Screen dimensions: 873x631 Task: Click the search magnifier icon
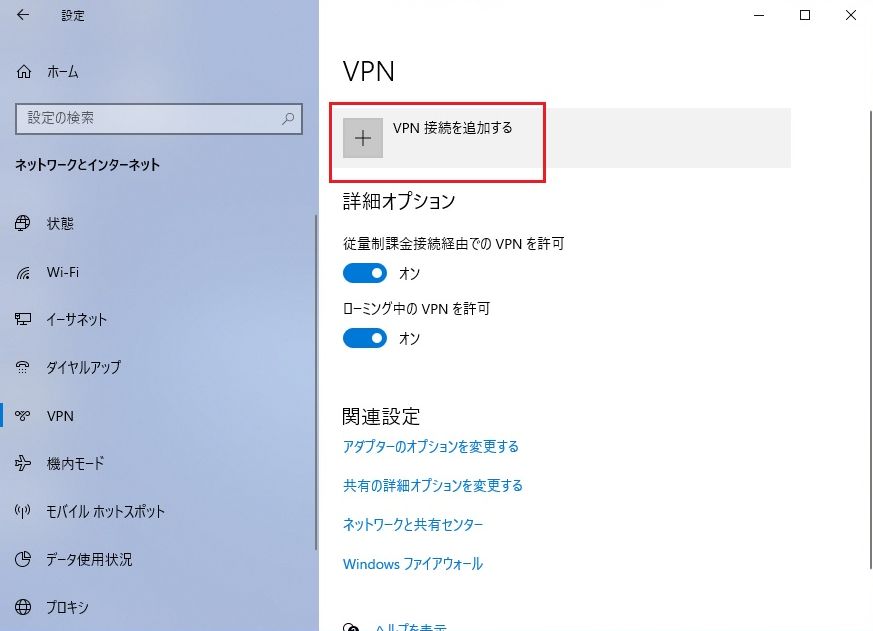[x=288, y=118]
